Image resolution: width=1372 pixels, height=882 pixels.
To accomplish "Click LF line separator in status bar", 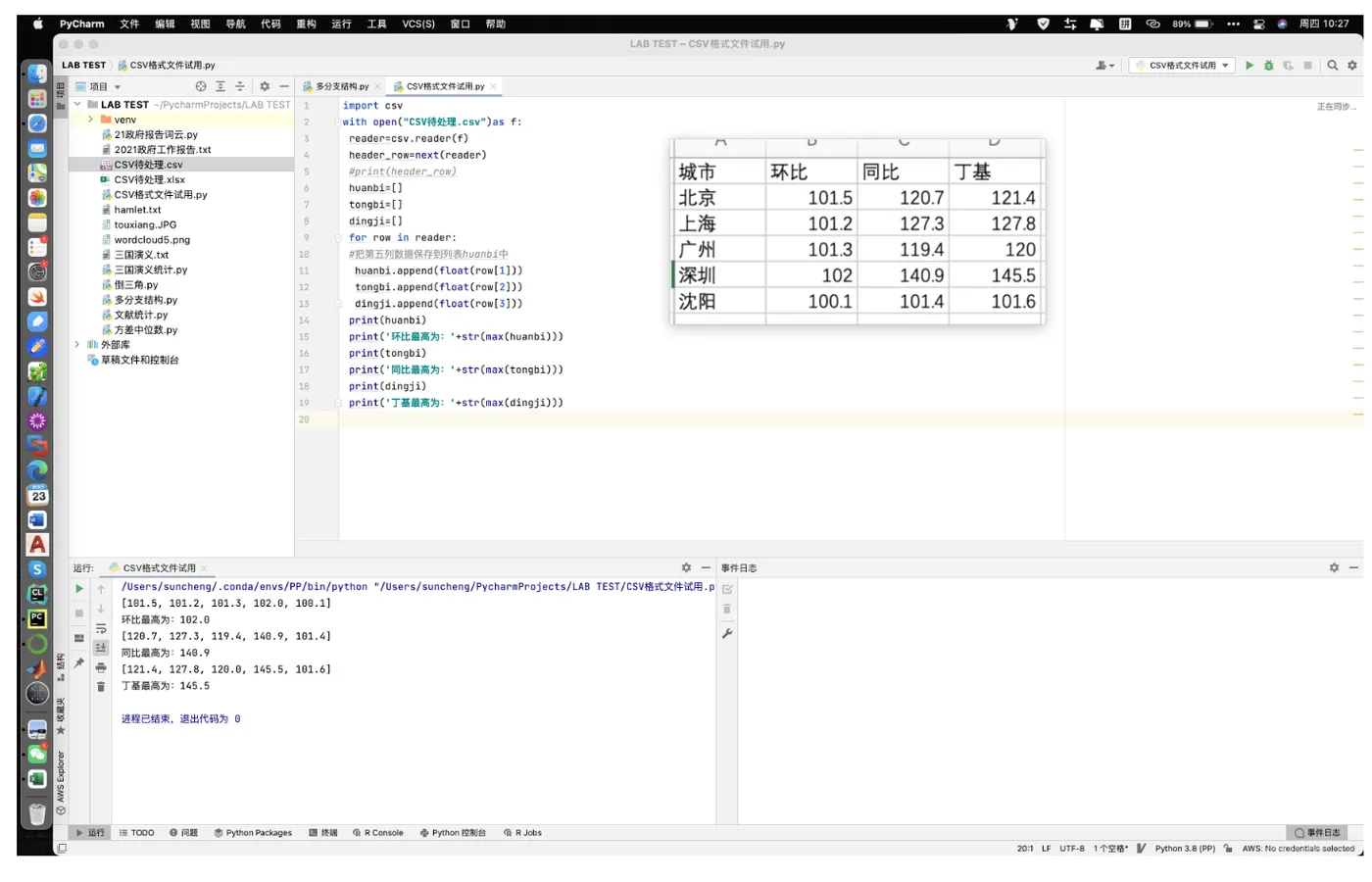I will click(x=1046, y=849).
